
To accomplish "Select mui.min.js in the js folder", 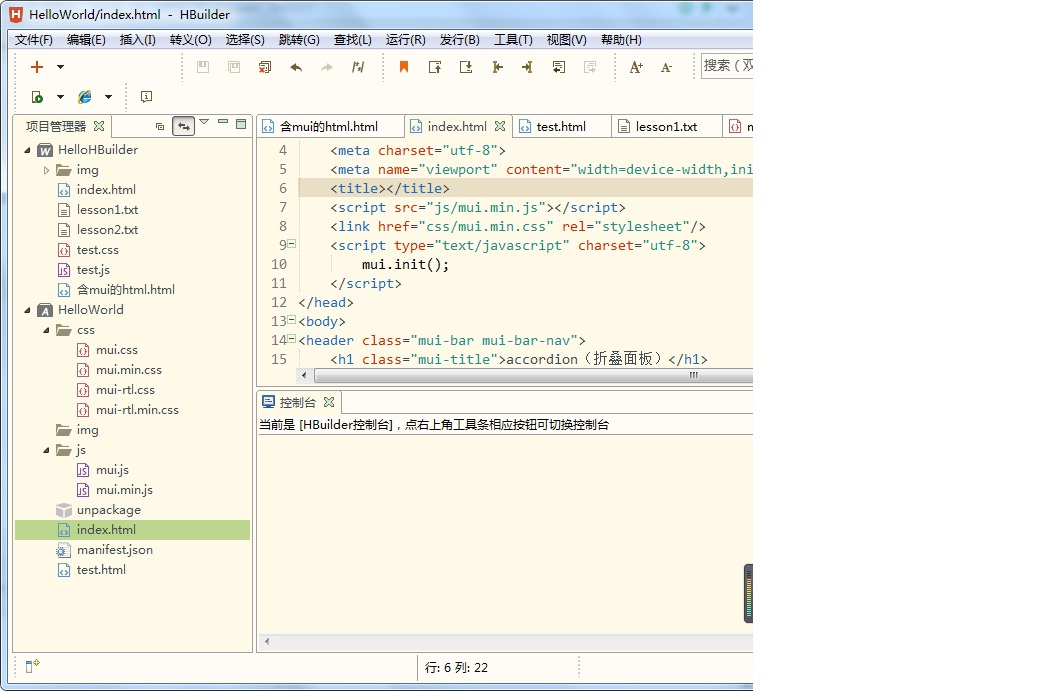I will [124, 490].
